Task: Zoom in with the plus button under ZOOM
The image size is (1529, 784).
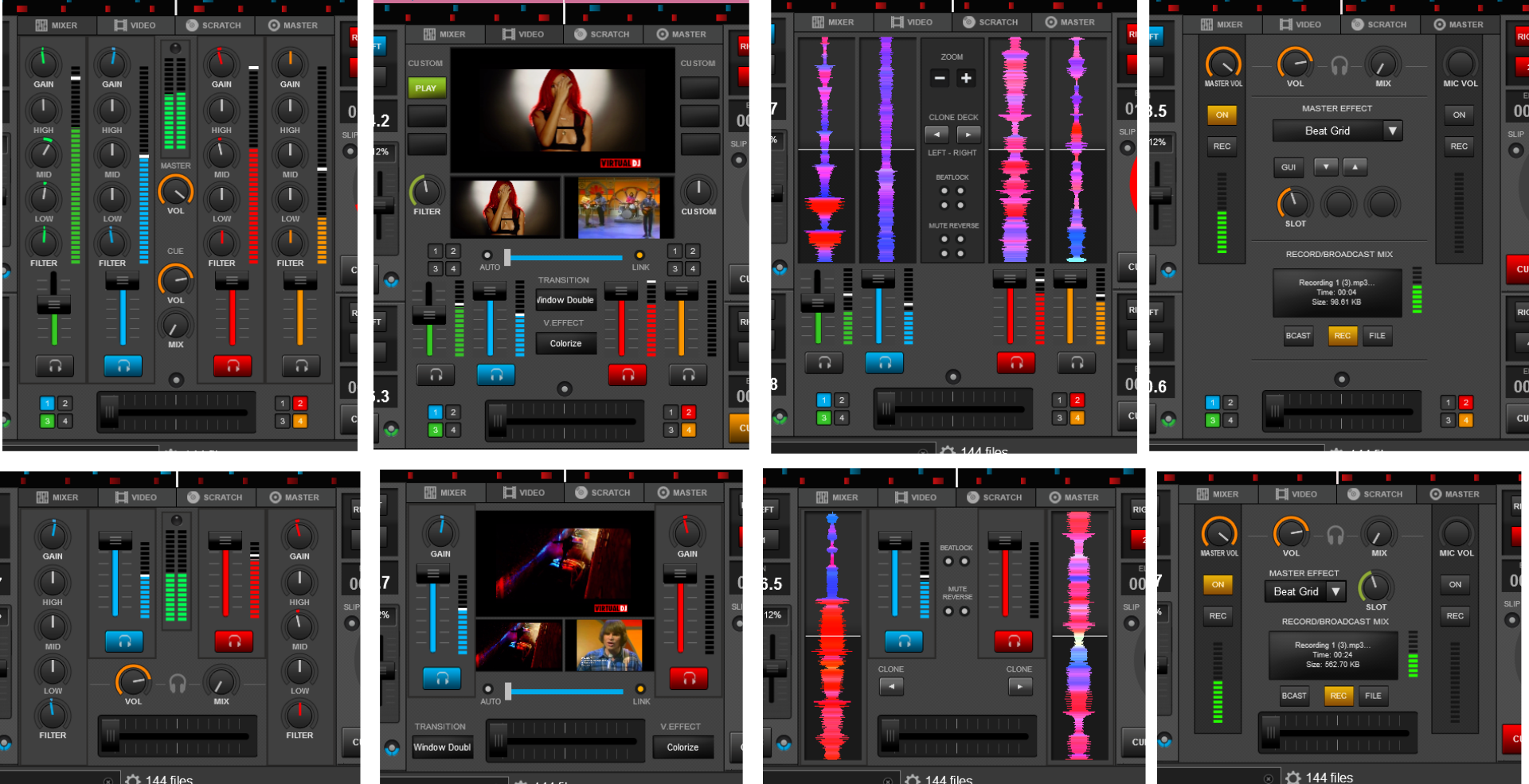Action: coord(966,78)
